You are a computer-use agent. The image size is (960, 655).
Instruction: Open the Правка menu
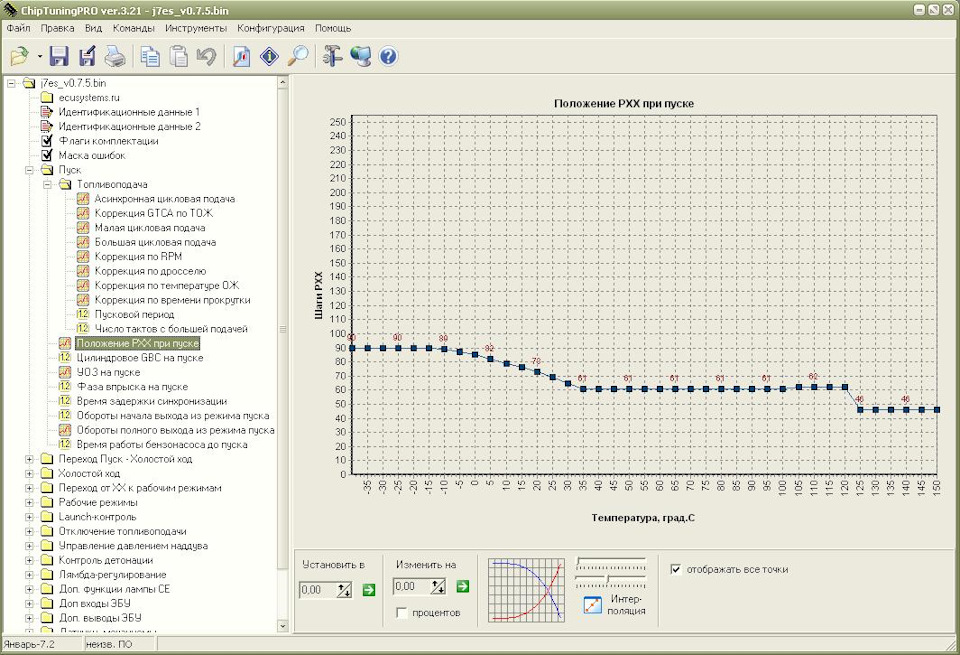(58, 28)
